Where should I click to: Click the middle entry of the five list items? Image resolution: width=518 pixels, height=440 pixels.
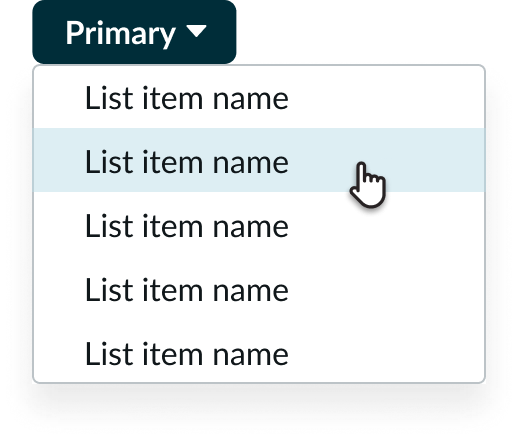click(x=259, y=224)
